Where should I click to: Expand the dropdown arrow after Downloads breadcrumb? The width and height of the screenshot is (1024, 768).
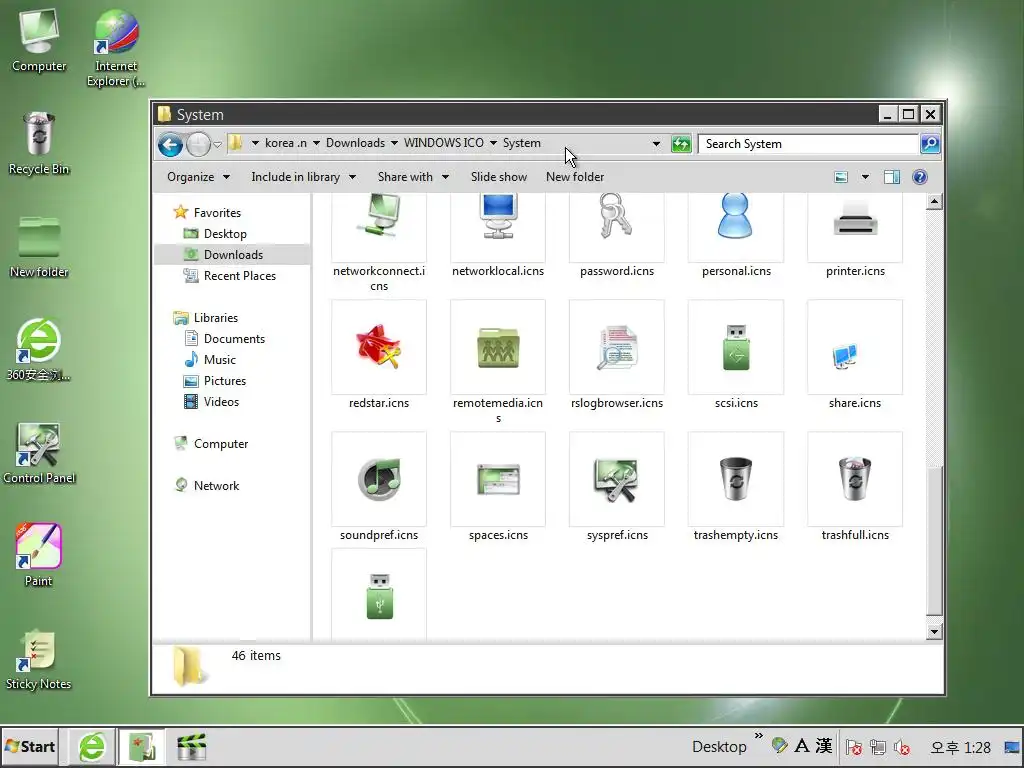pyautogui.click(x=394, y=143)
